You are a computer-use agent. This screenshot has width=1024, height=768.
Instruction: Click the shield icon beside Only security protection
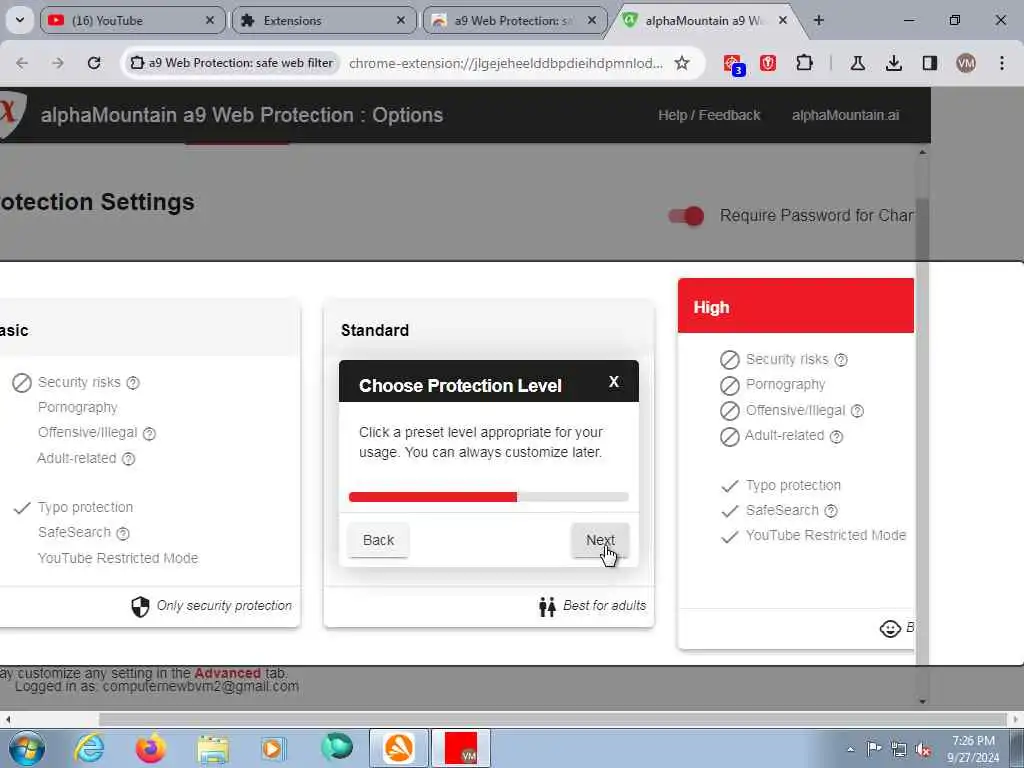point(140,607)
